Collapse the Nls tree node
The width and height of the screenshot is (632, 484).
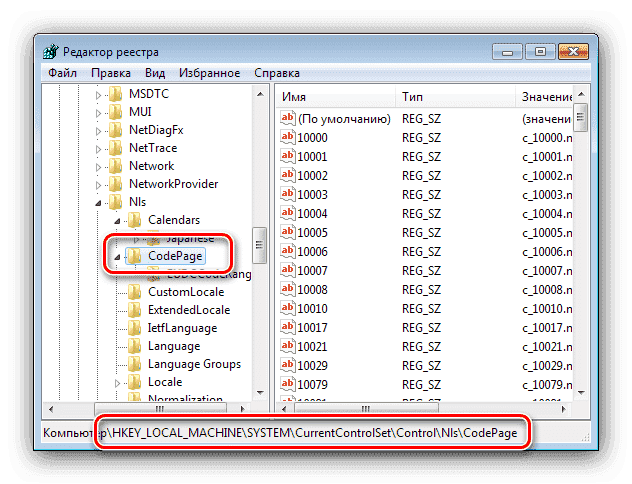98,202
